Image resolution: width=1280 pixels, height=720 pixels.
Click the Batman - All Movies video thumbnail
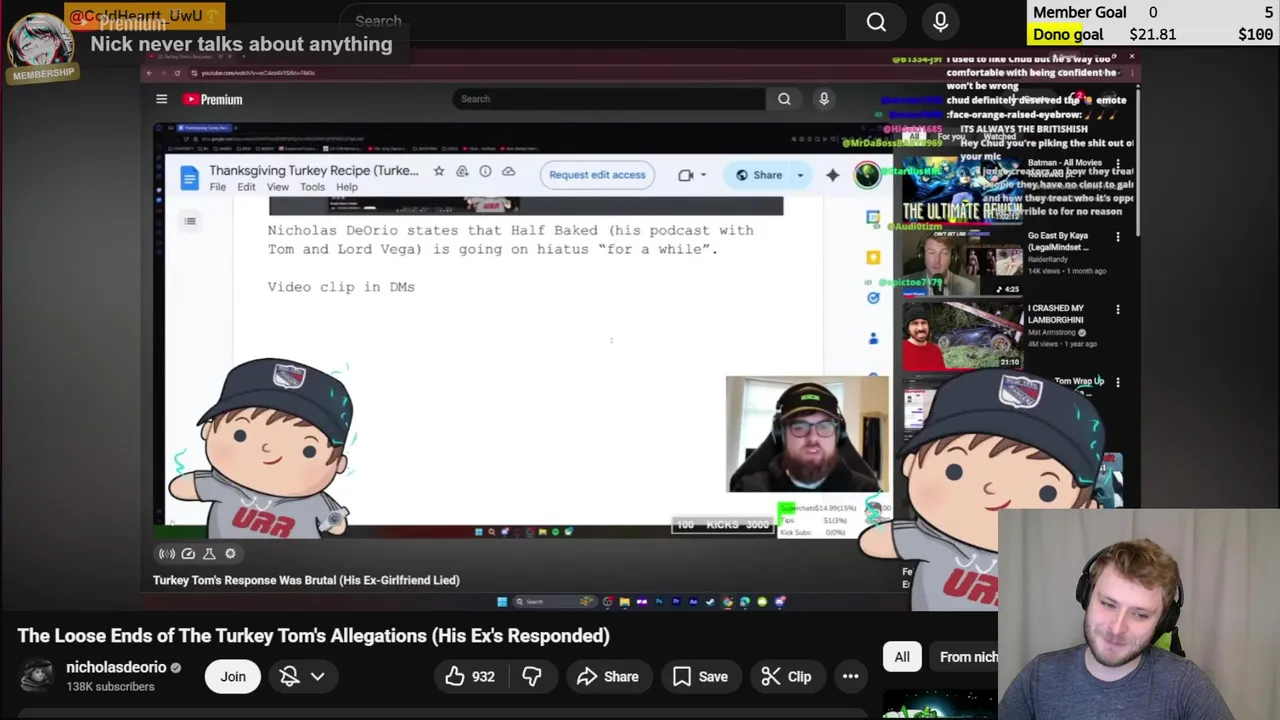tap(962, 190)
